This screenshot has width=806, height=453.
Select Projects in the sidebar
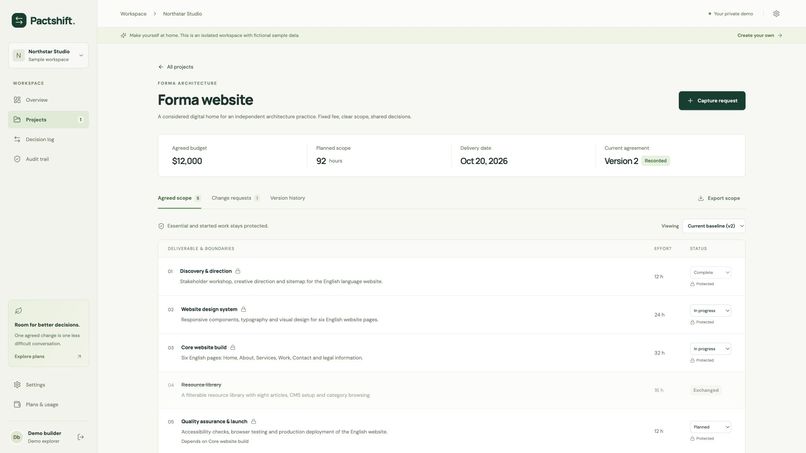tap(48, 120)
